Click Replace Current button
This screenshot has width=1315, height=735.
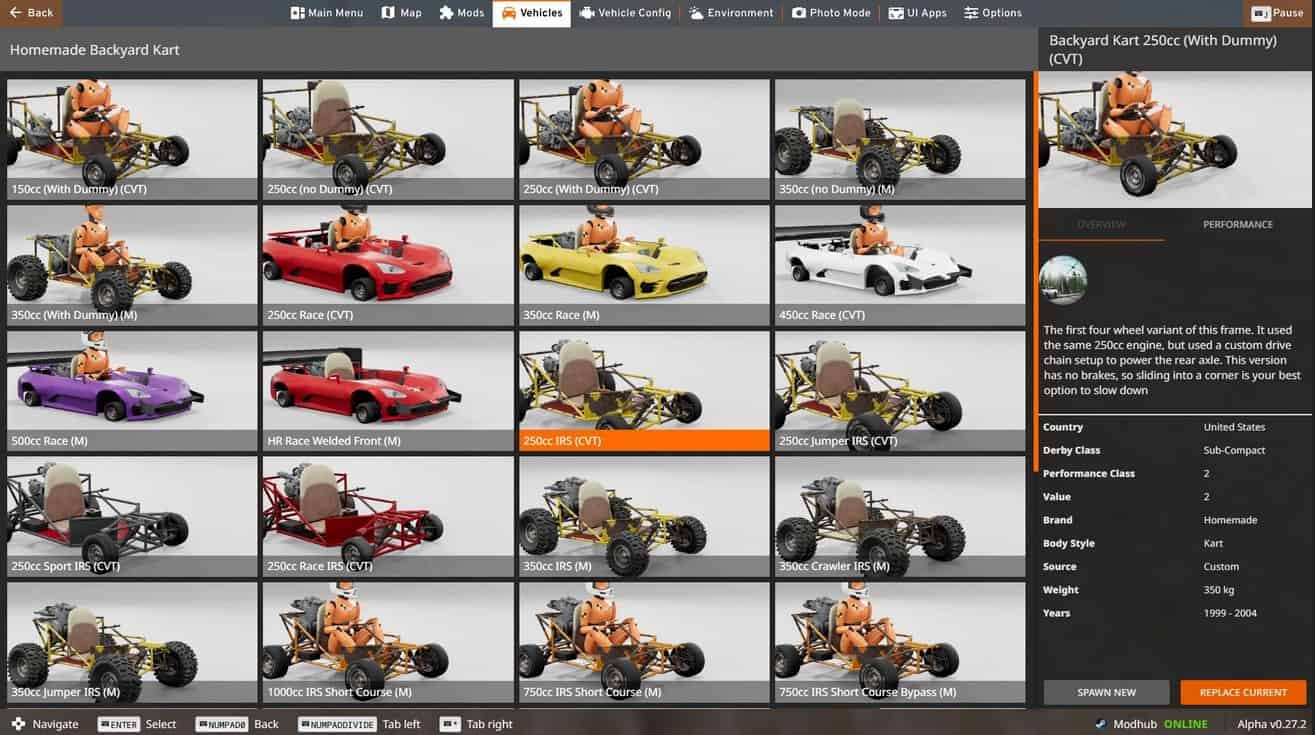pyautogui.click(x=1243, y=692)
